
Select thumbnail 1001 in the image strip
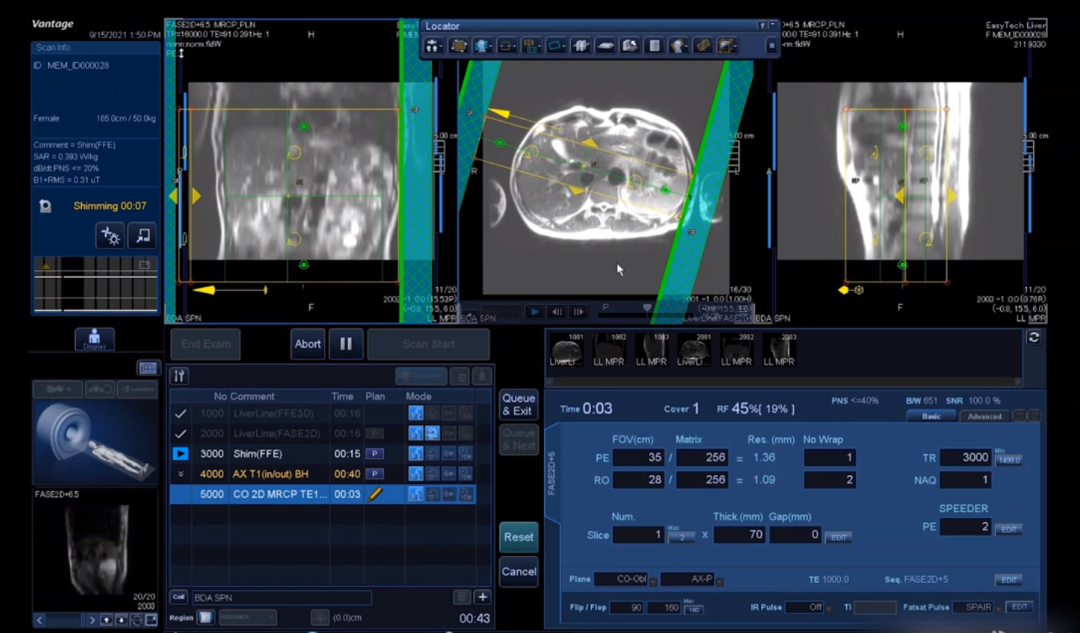567,349
